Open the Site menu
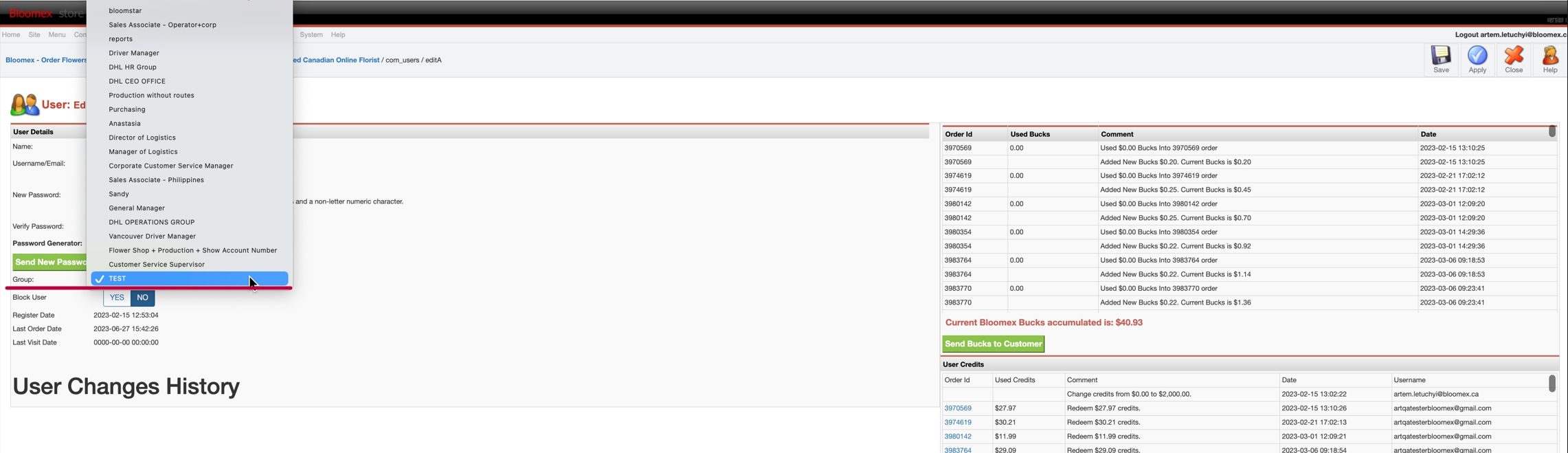The height and width of the screenshot is (453, 1568). click(34, 34)
